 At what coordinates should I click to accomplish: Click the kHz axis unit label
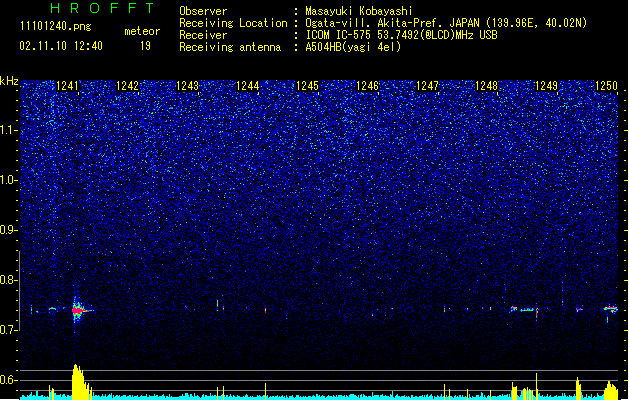[9, 81]
